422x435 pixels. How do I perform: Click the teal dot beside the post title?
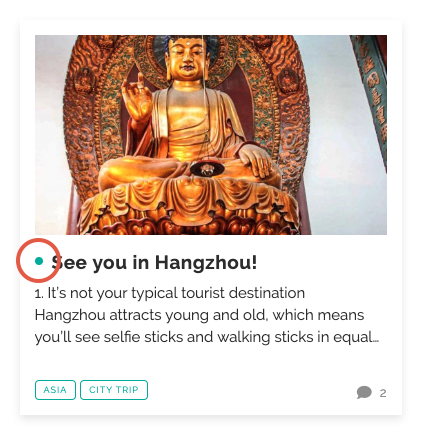click(39, 261)
